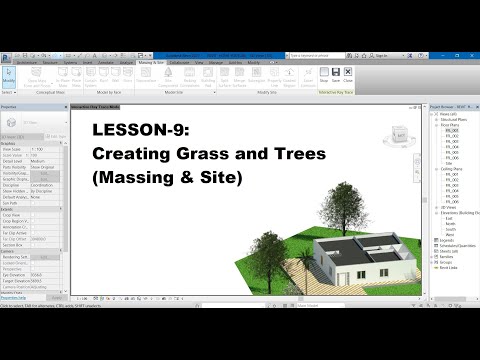Enable the Far Clip Active checkbox
The width and height of the screenshot is (480, 360).
click(x=33, y=233)
